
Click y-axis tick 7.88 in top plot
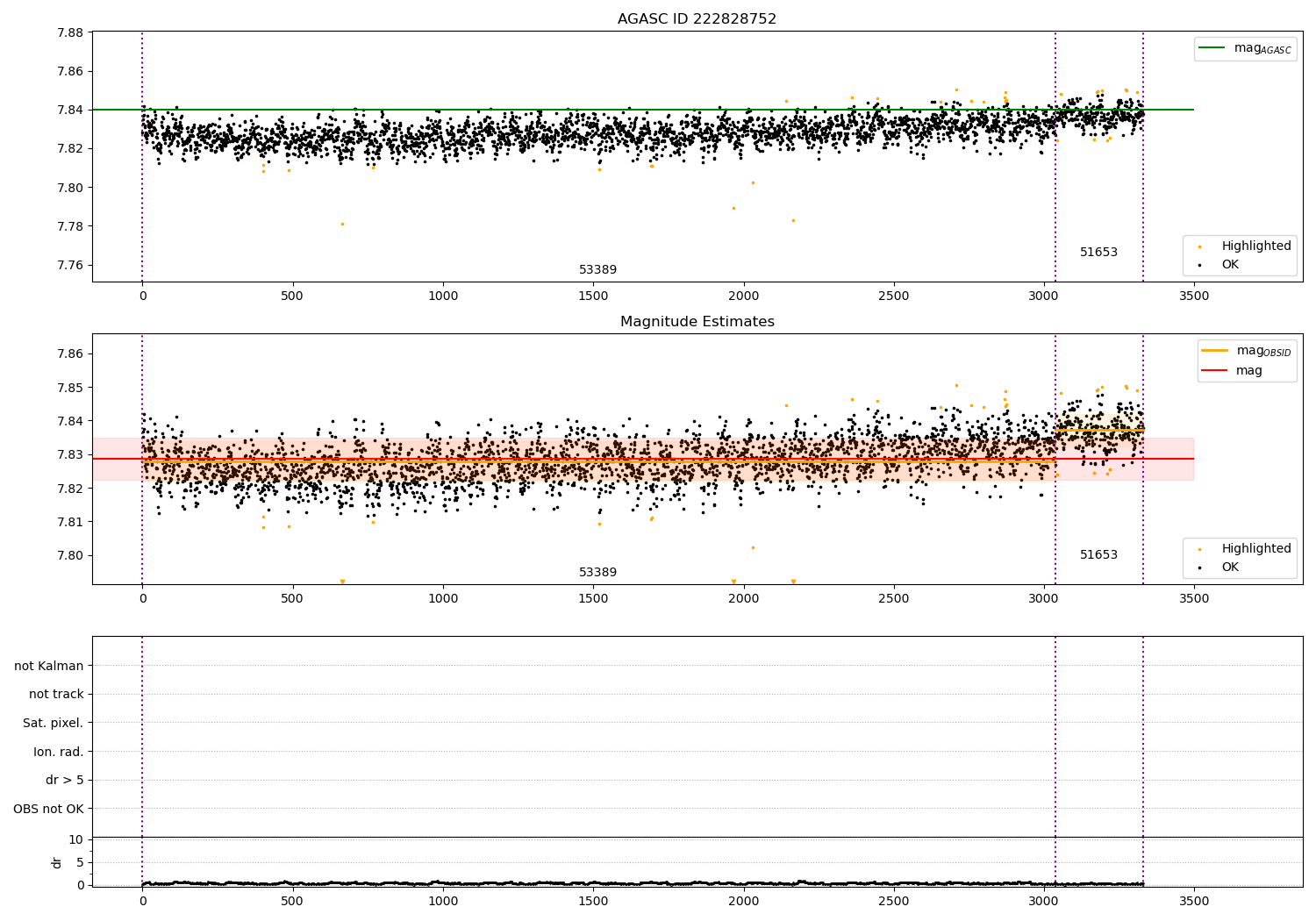click(x=70, y=33)
